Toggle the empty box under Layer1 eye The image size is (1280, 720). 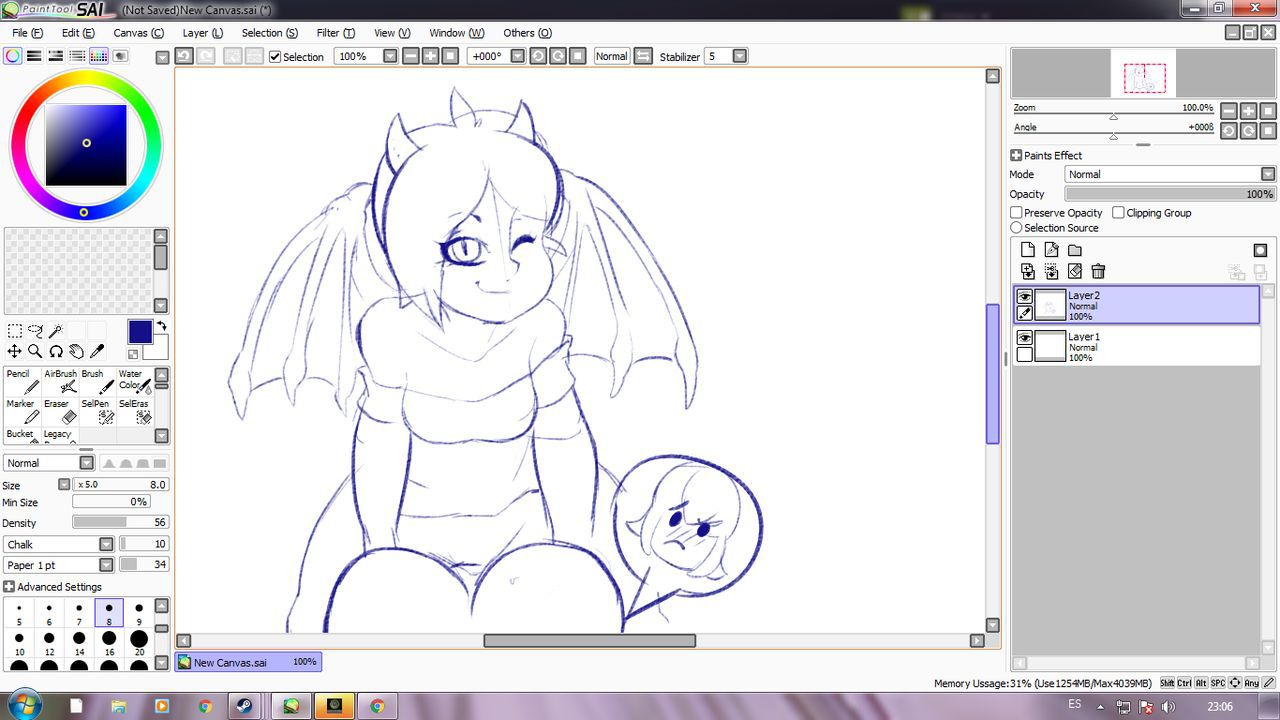coord(1025,354)
